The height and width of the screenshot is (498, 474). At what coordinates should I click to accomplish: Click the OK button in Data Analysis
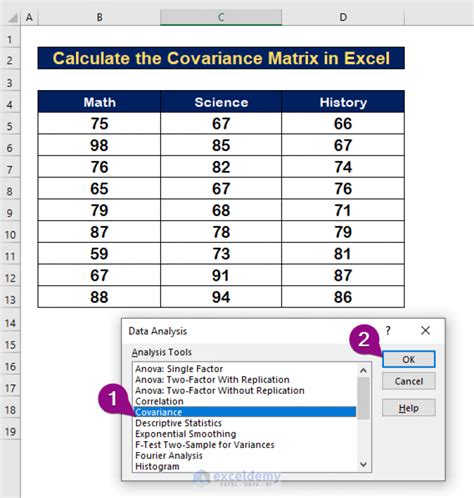pyautogui.click(x=408, y=359)
